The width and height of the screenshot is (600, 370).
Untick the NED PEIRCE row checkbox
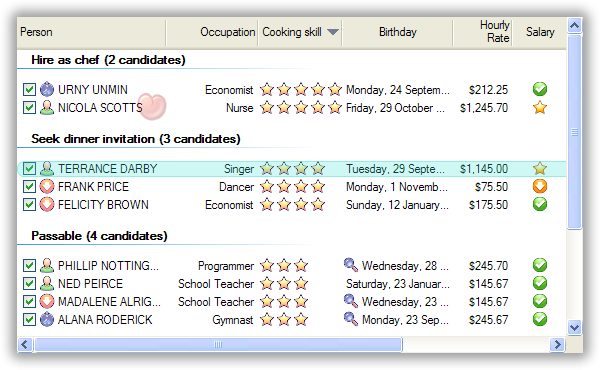click(29, 284)
